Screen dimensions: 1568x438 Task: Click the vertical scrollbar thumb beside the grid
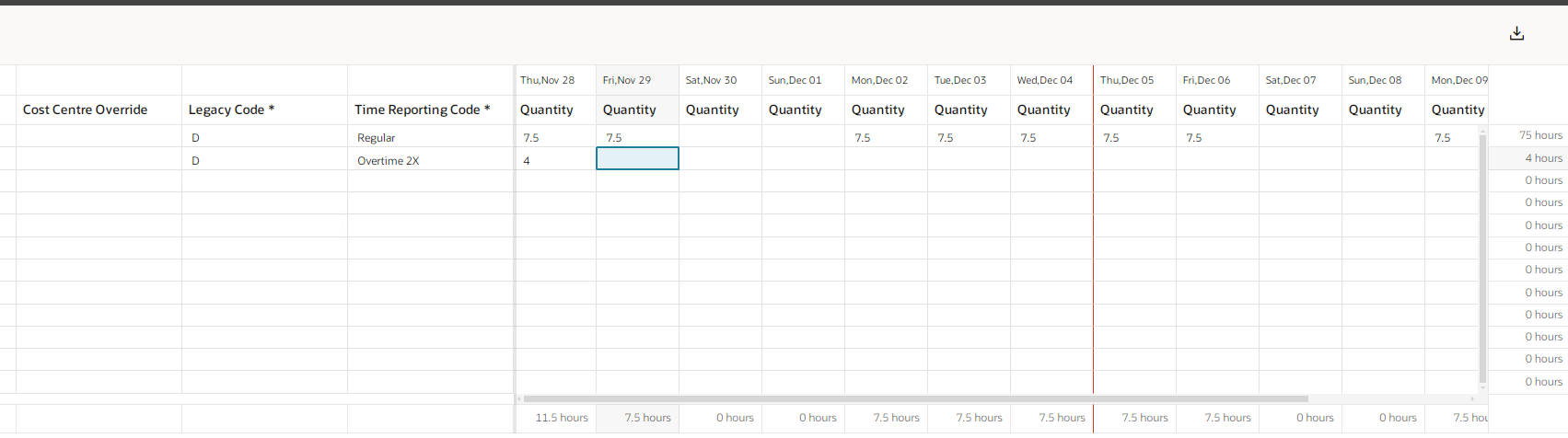(x=1482, y=258)
